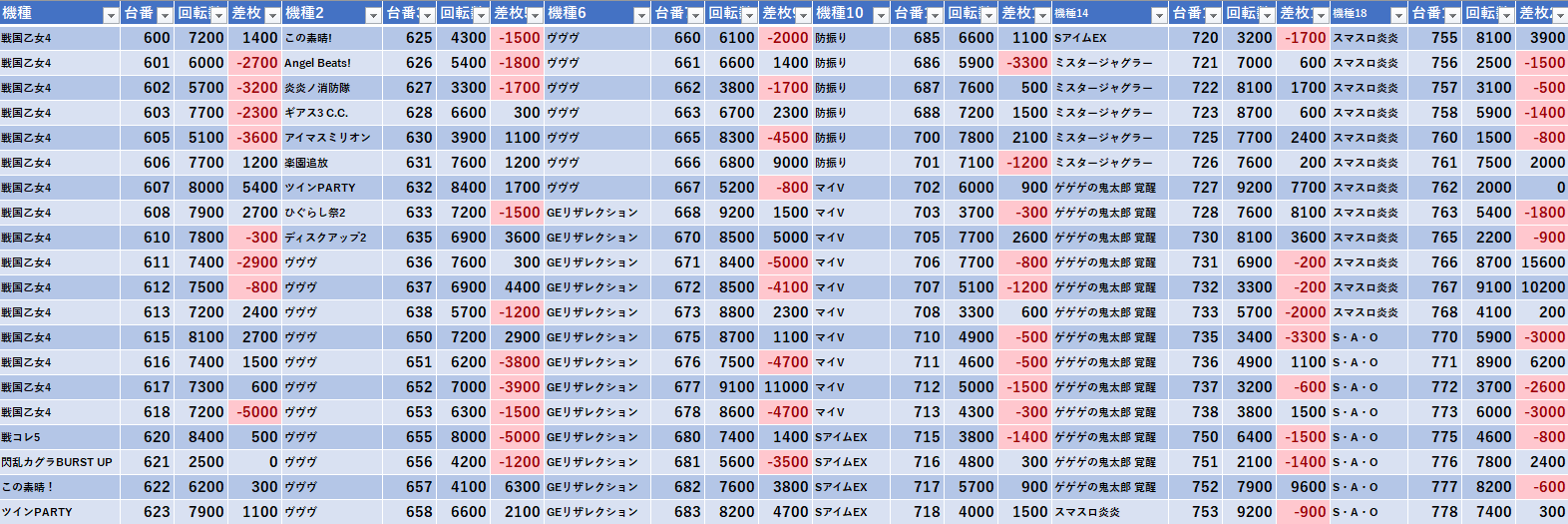Click the 閃乱カグラBURST UP cell
The height and width of the screenshot is (524, 1568).
coord(60,462)
